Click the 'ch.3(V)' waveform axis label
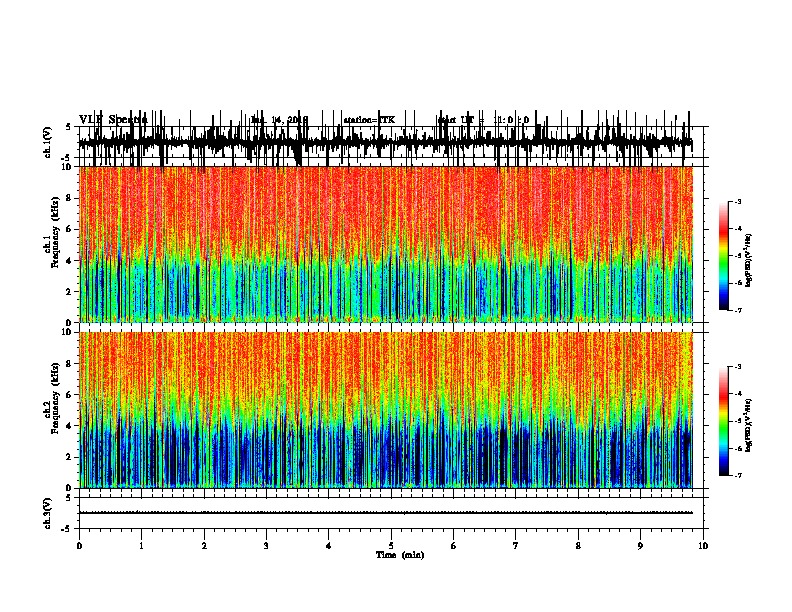The width and height of the screenshot is (792, 612). pyautogui.click(x=48, y=513)
